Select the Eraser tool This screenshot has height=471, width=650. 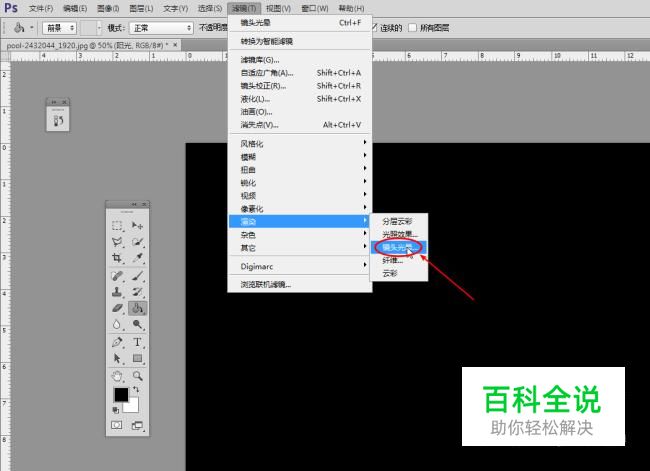tap(117, 308)
